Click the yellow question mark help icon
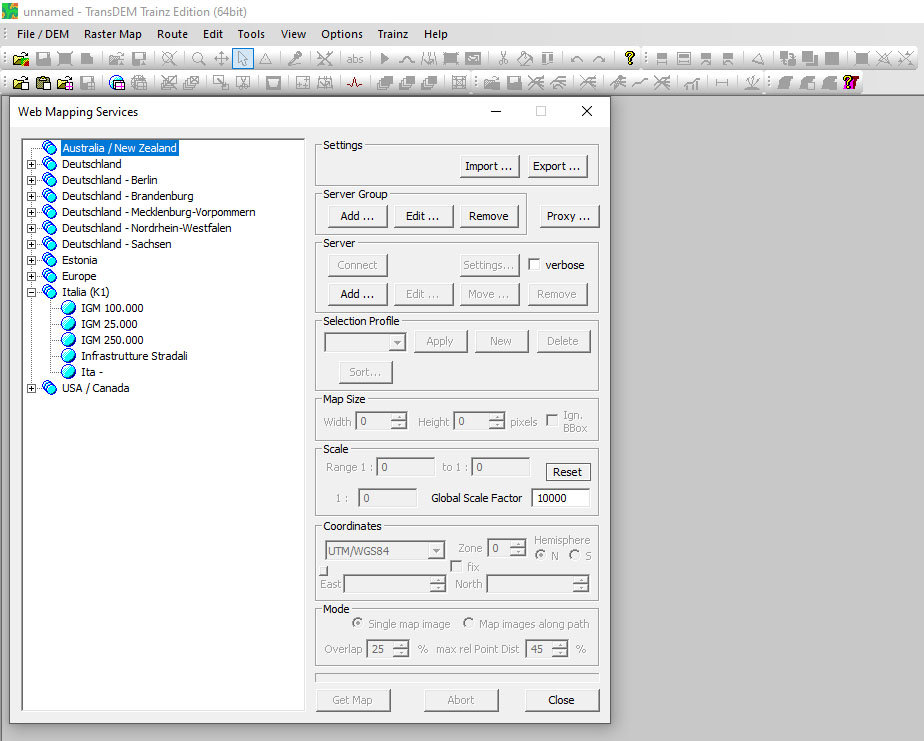This screenshot has height=741, width=924. coord(629,58)
